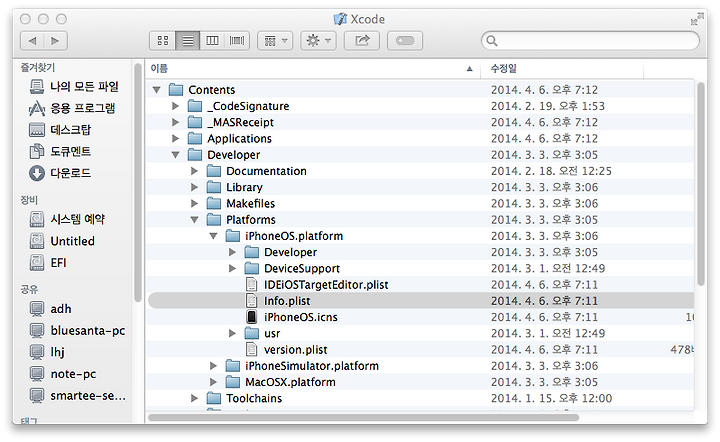Click the Xcode window title proxy icon
This screenshot has height=442, width=720.
tap(340, 19)
